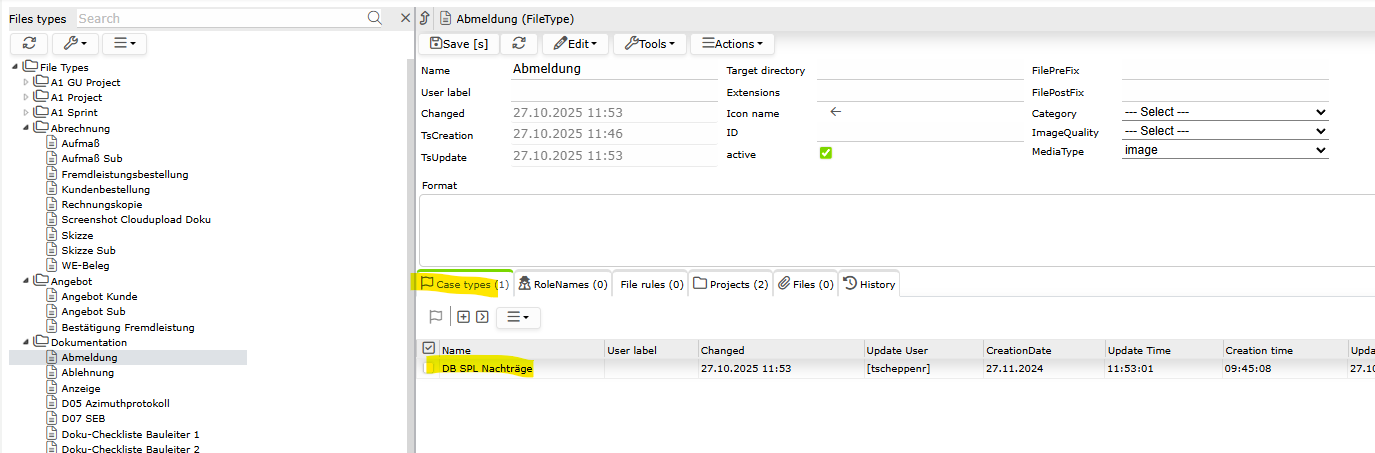Select the WE-Beleg file type

85,265
